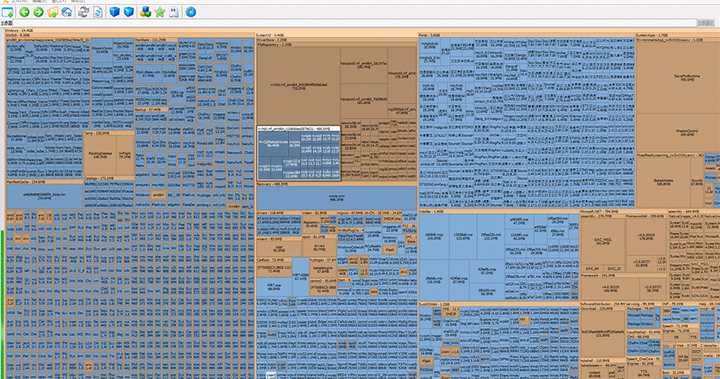Select the wide blue block under the highlighted folder
The image size is (720, 379).
pyautogui.click(x=336, y=198)
